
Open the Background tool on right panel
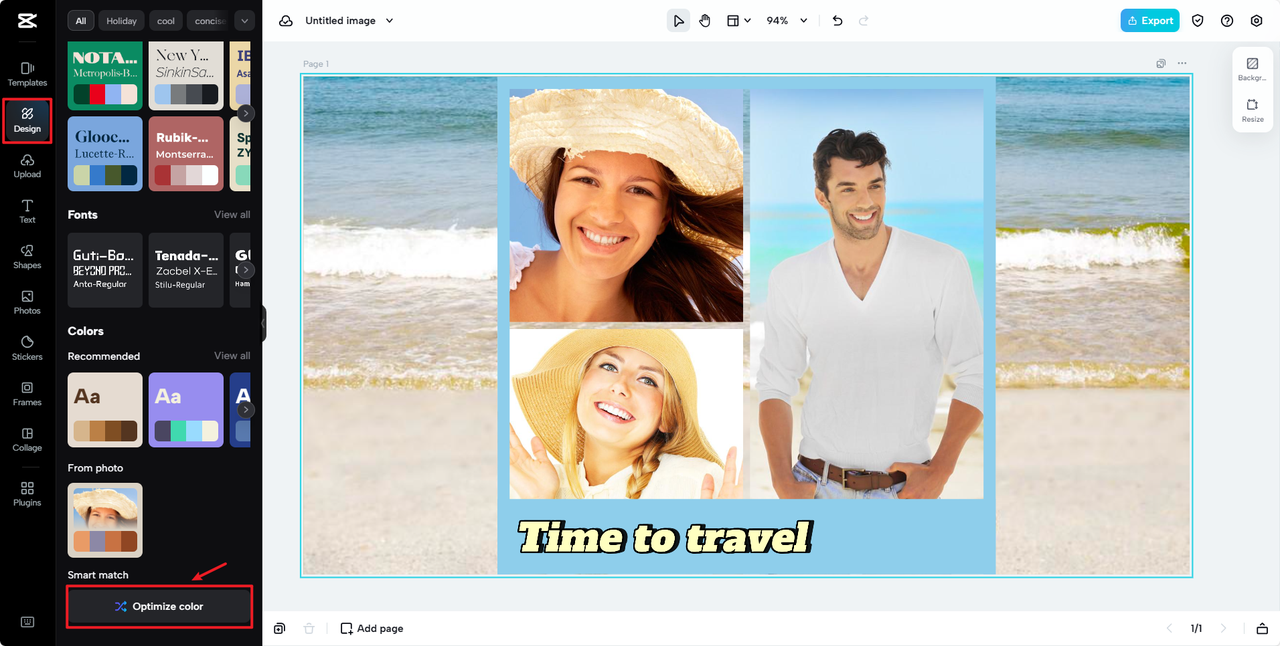click(1252, 69)
